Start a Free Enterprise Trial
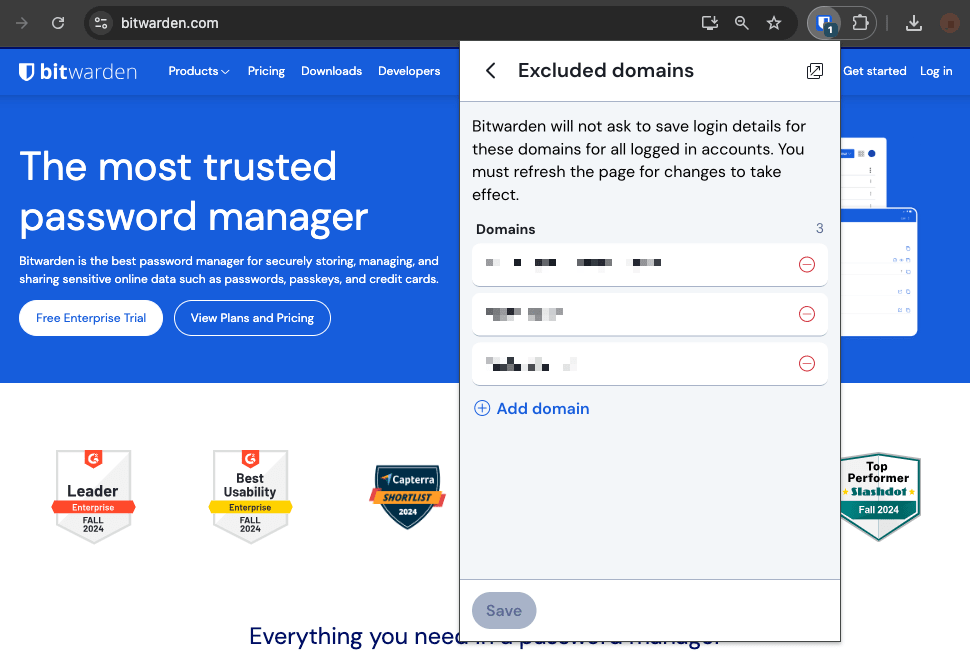The width and height of the screenshot is (970, 654). click(x=90, y=318)
